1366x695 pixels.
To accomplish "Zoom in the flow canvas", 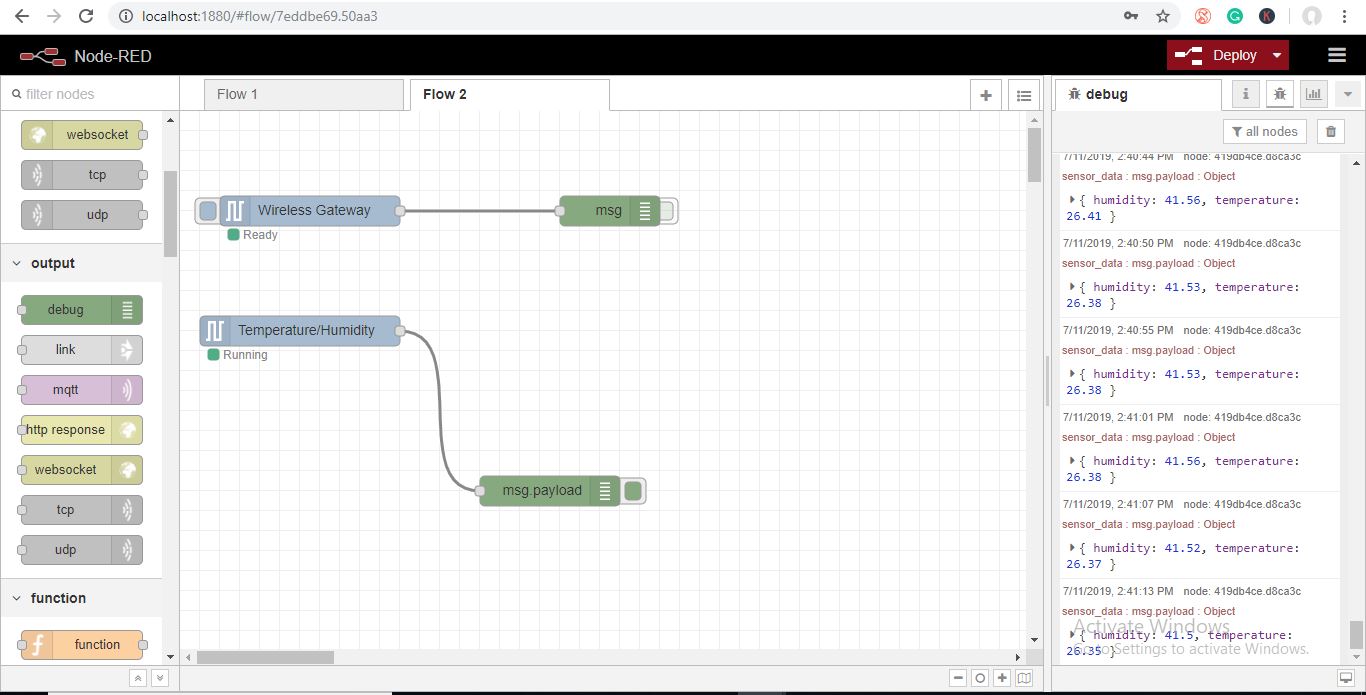I will 1002,678.
